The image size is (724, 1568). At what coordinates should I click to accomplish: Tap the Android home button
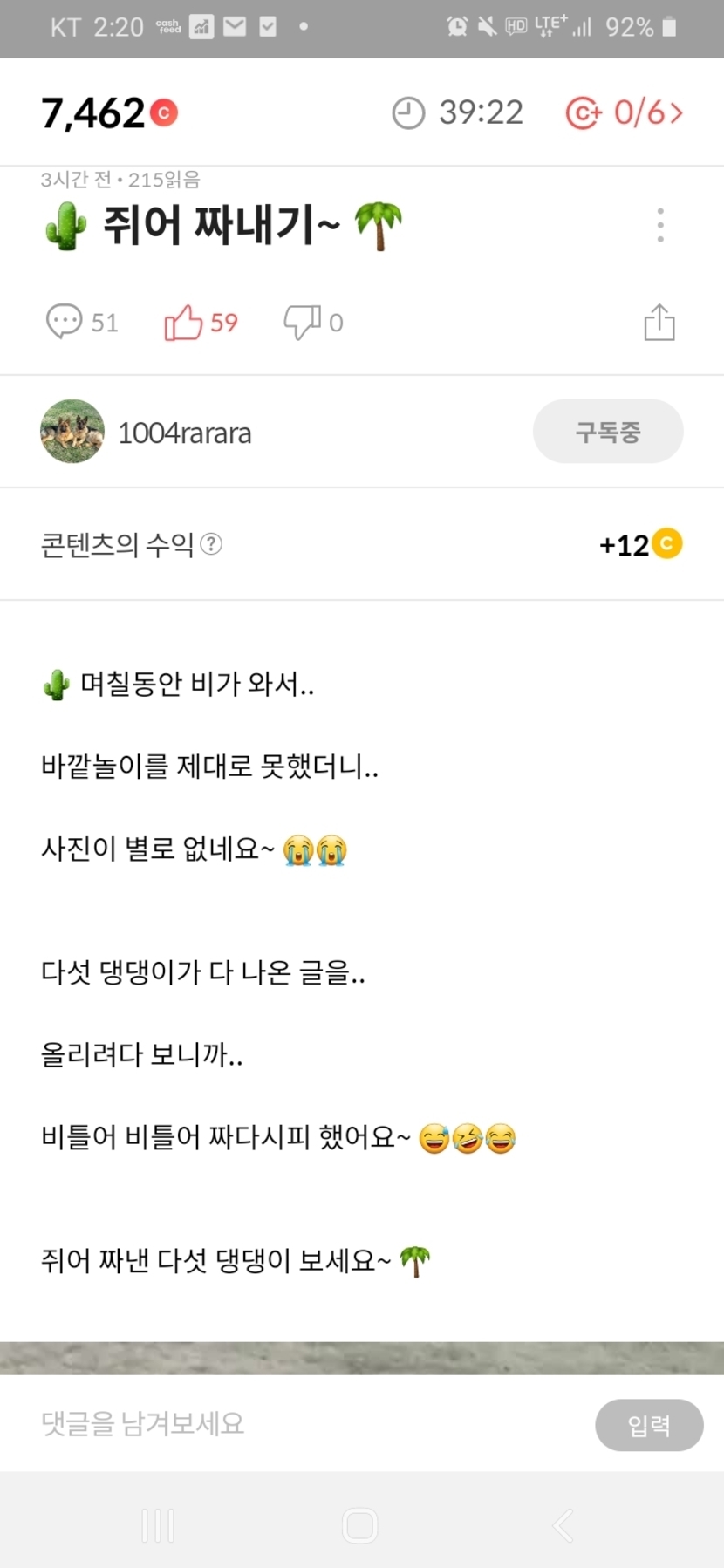(360, 1525)
